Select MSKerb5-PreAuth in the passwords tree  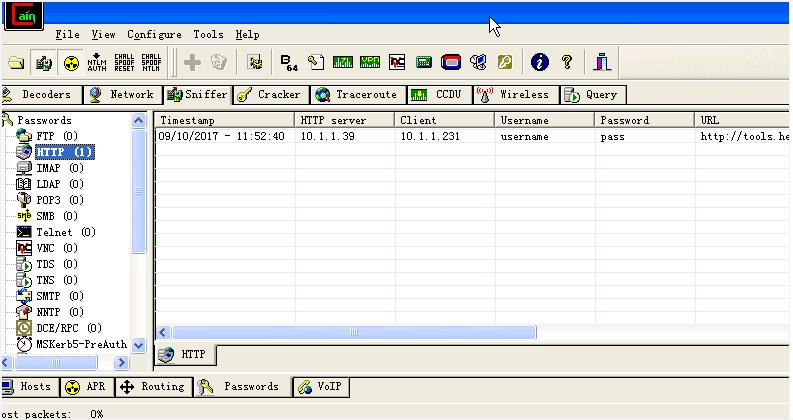click(81, 344)
